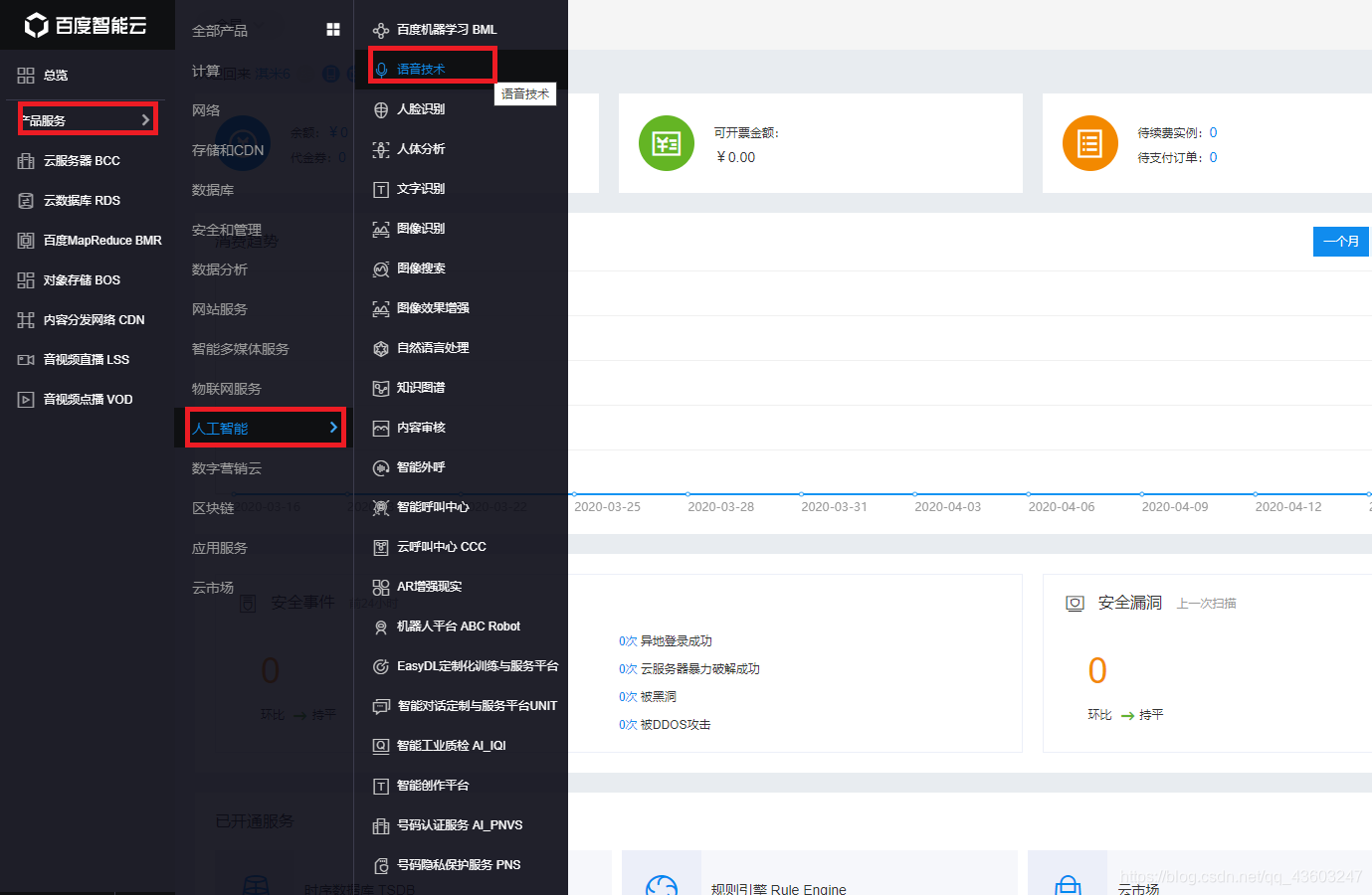This screenshot has height=895, width=1372.
Task: Click the Baidu AI Cloud logo
Action: 86,25
